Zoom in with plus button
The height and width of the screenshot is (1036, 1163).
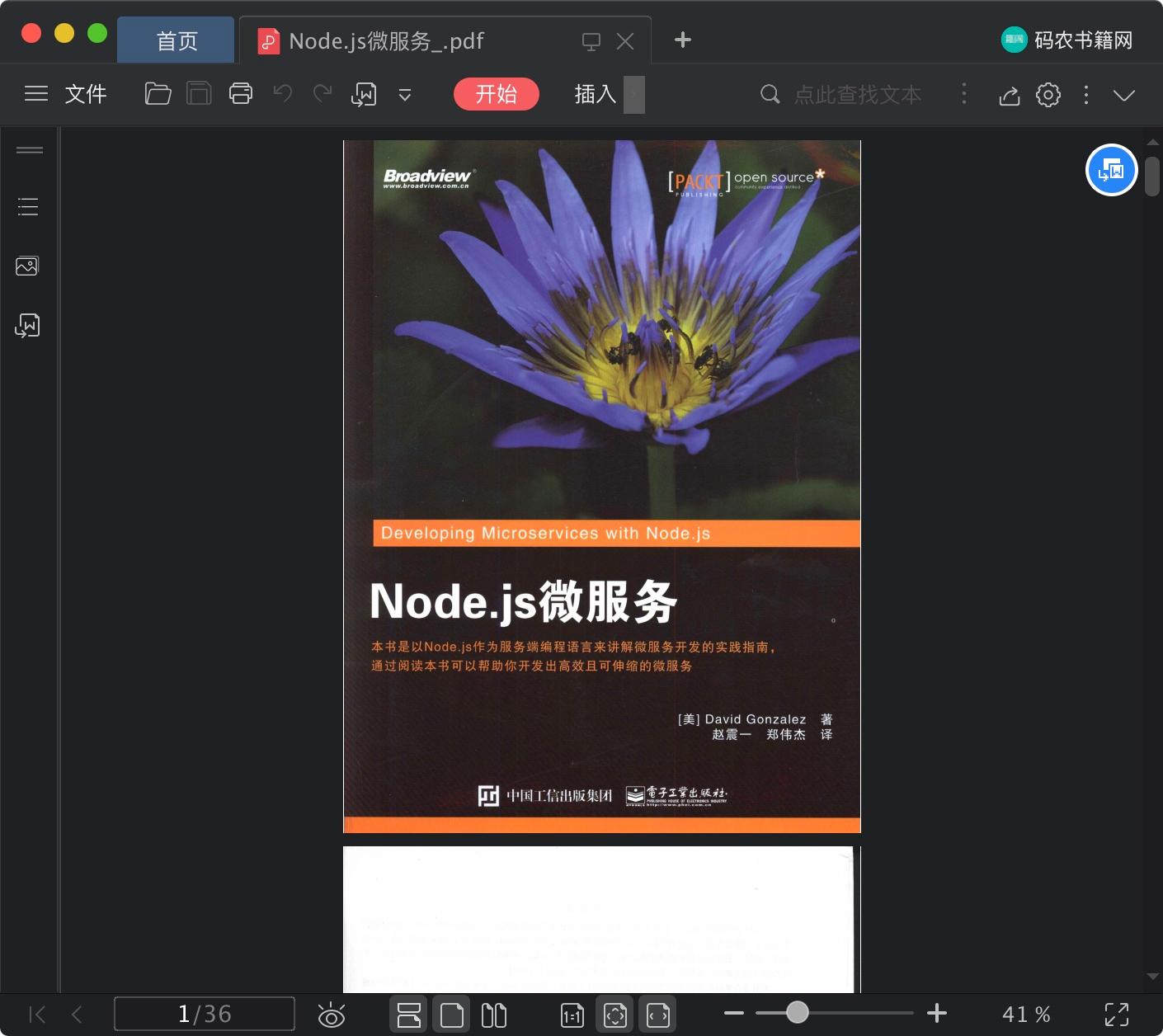click(937, 1013)
